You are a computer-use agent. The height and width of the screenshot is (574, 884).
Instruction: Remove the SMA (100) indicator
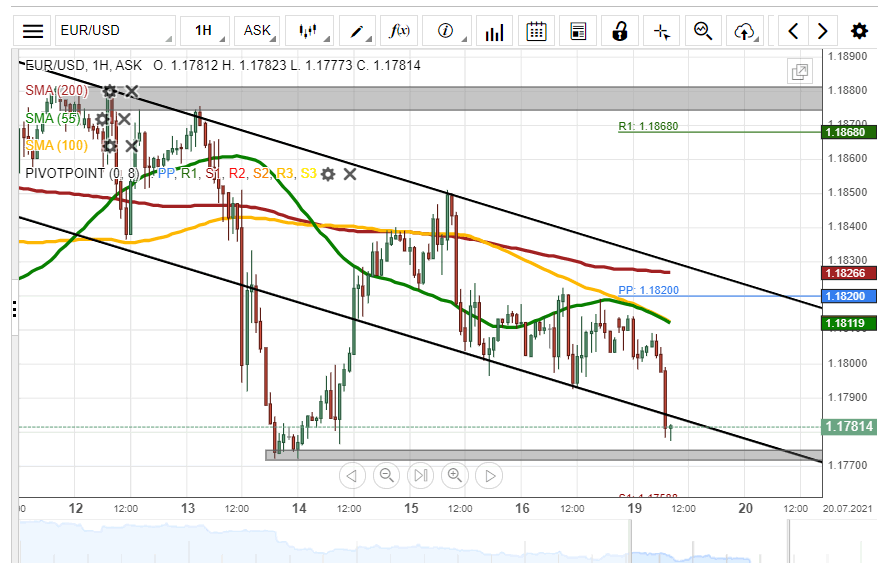pyautogui.click(x=131, y=146)
